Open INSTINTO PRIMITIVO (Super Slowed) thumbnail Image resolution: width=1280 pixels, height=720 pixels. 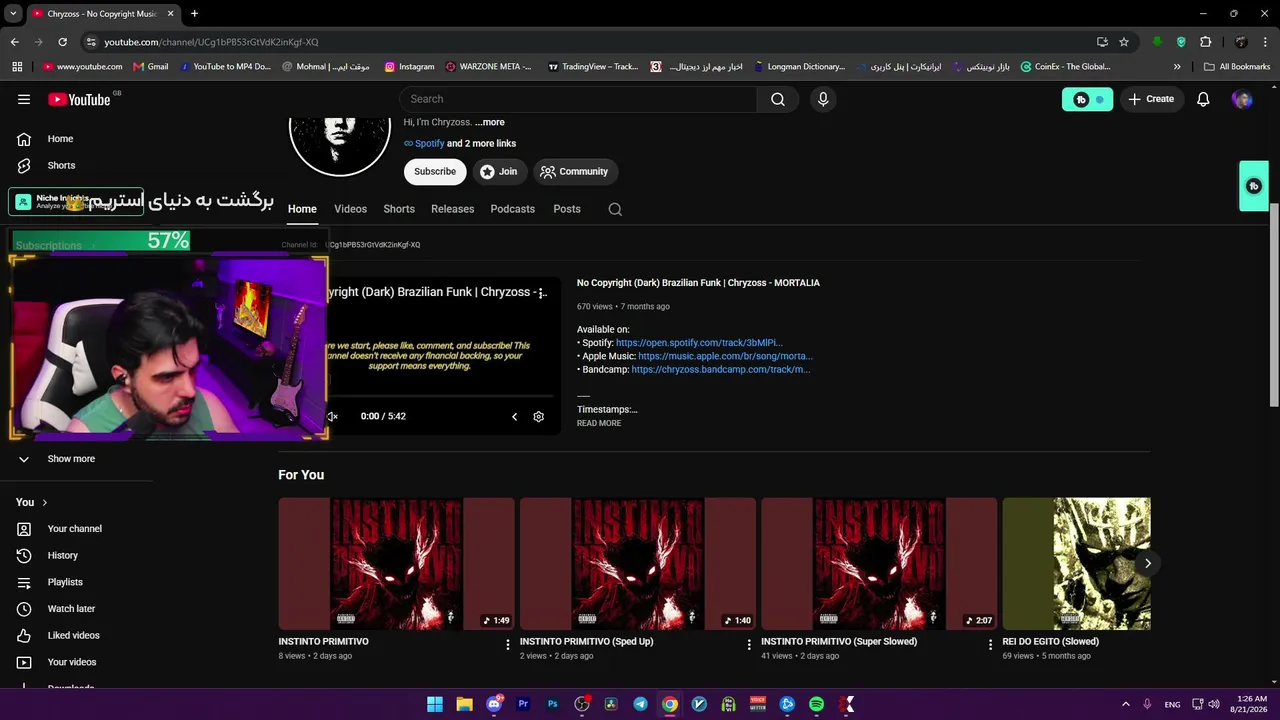tap(879, 564)
